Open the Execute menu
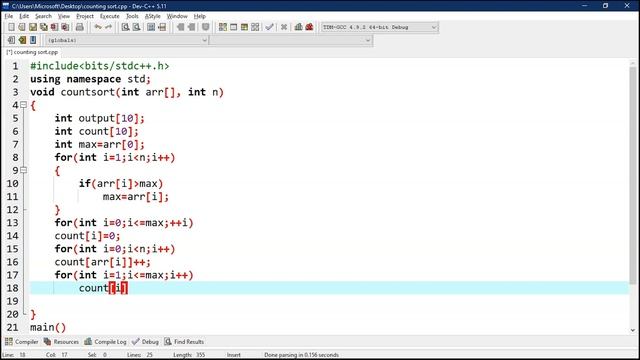The height and width of the screenshot is (360, 640). tap(110, 16)
